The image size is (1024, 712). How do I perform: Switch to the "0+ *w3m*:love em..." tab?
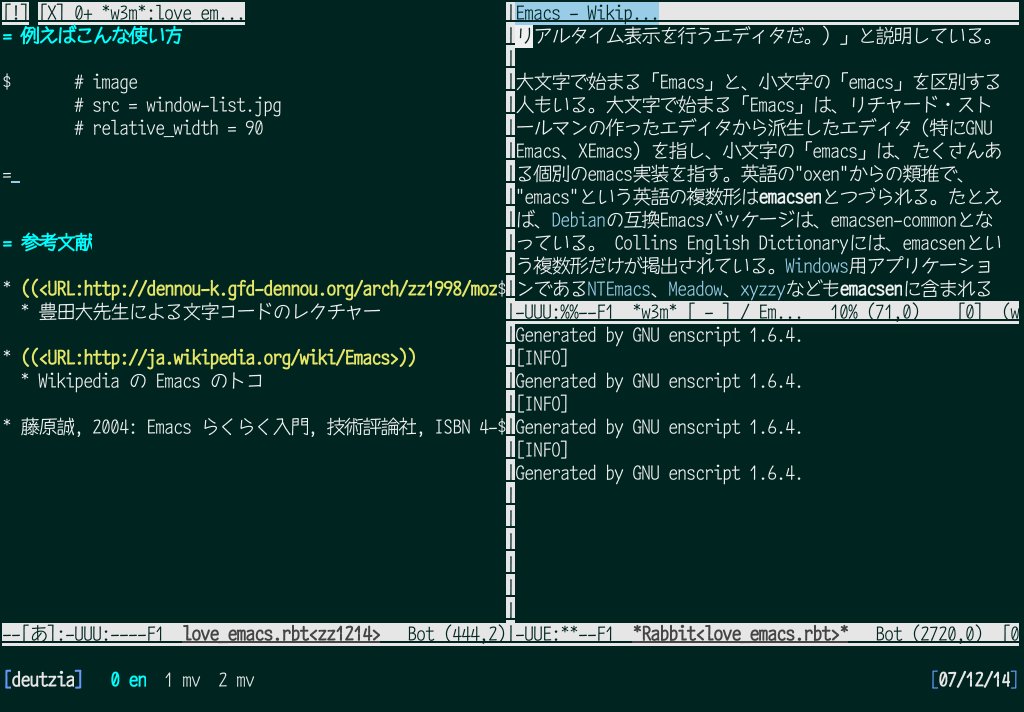point(159,13)
